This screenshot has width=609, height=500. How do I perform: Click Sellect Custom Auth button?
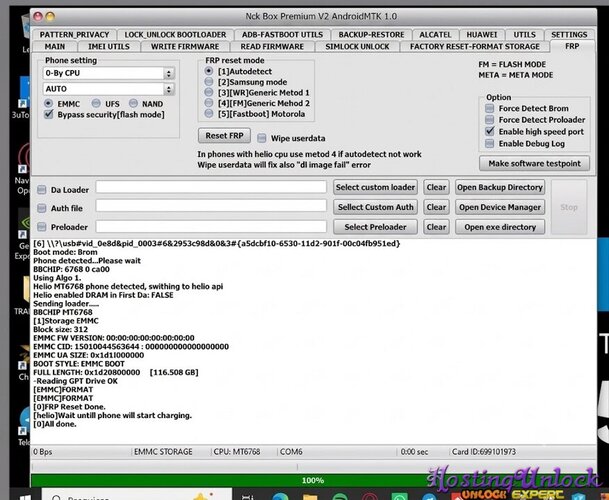[375, 207]
